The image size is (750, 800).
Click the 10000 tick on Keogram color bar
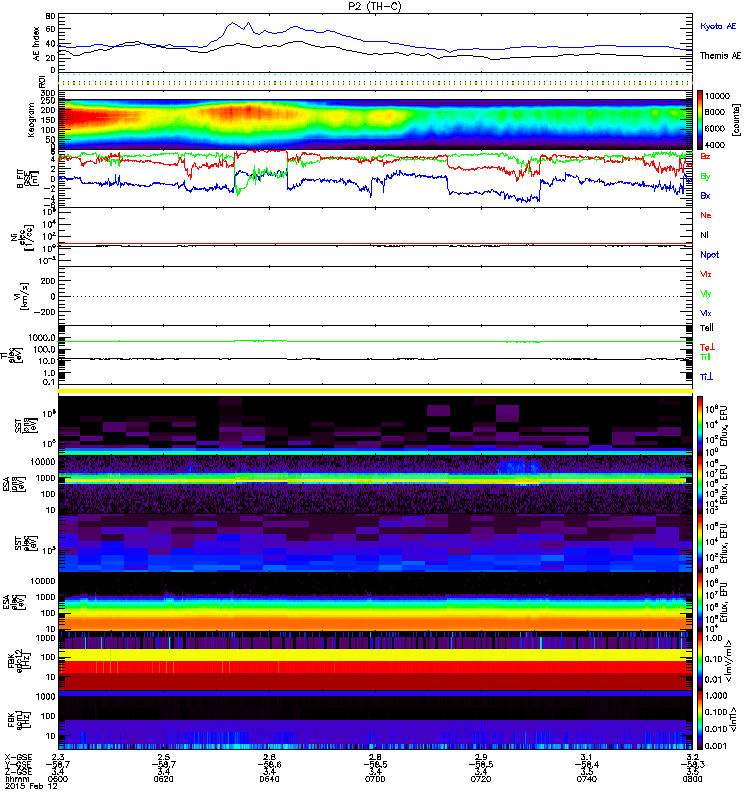(717, 96)
